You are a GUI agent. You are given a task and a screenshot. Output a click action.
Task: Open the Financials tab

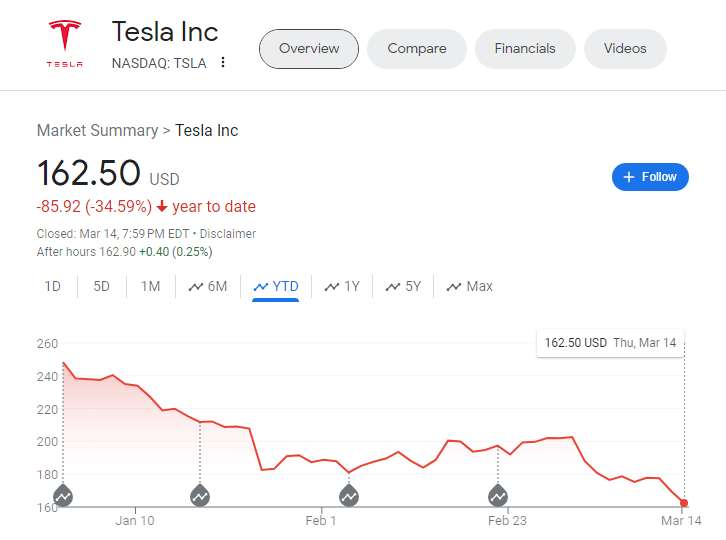525,48
